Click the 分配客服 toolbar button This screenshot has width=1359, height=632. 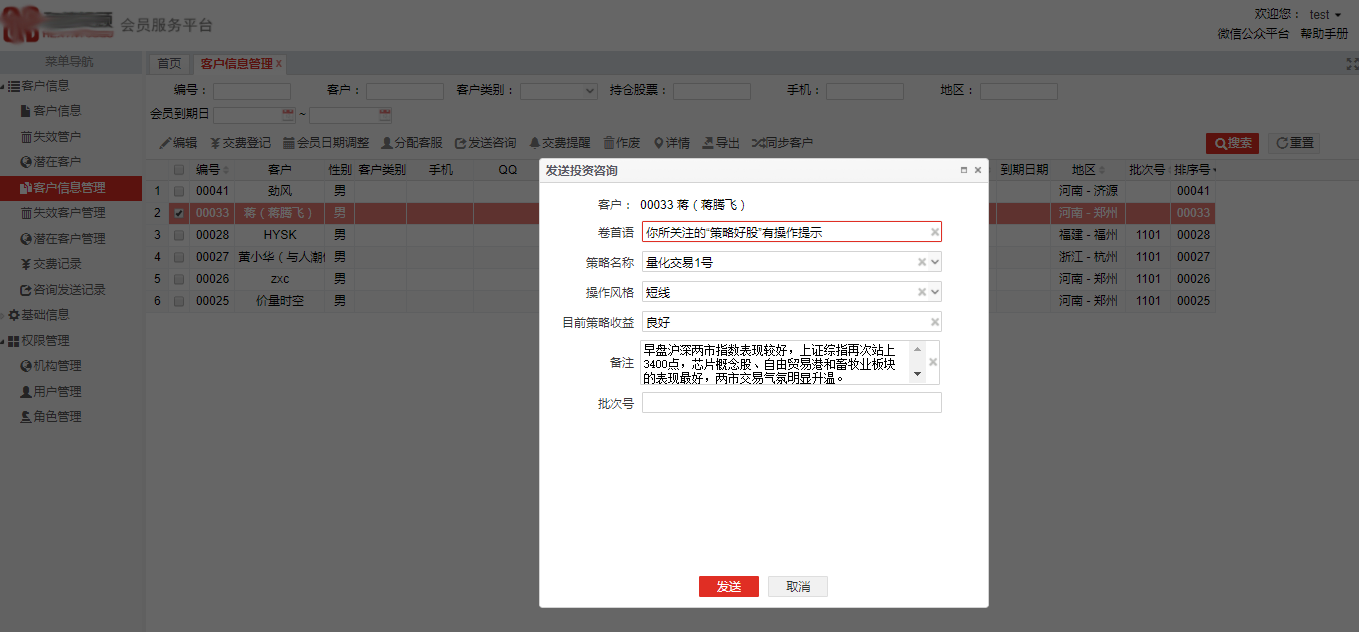coord(412,143)
